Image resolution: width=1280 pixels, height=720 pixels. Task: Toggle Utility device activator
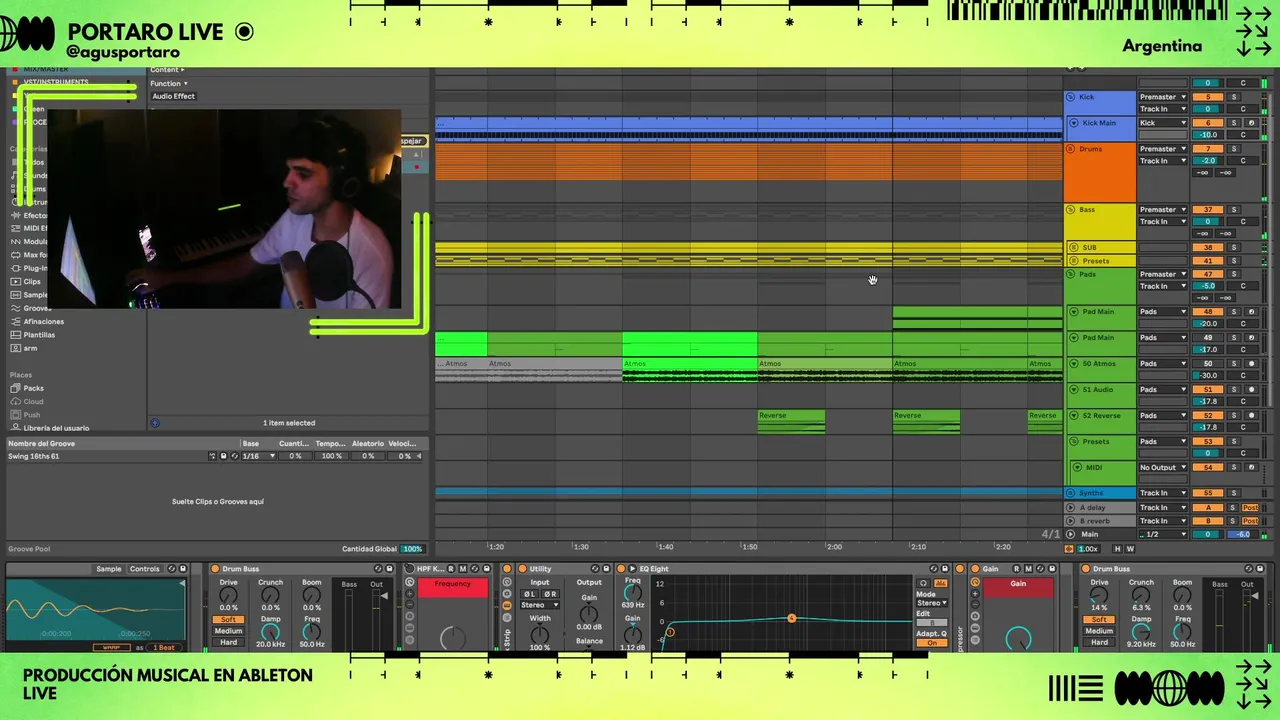(x=522, y=569)
